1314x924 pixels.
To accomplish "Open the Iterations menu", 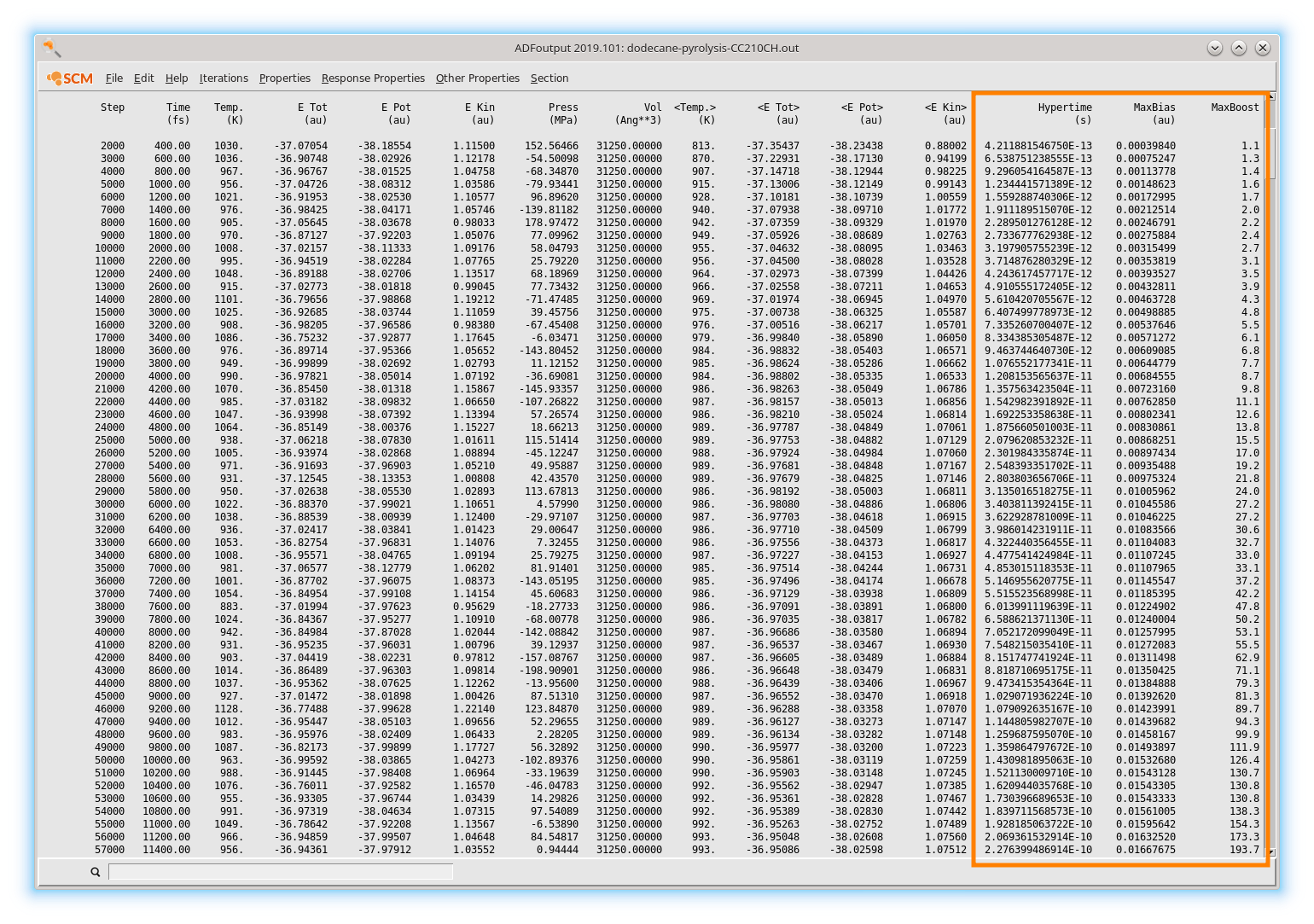I will tap(223, 78).
